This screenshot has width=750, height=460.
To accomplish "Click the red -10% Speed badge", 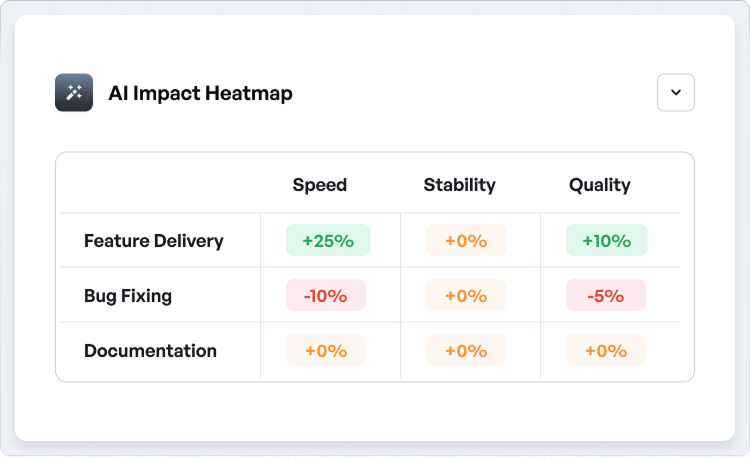I will click(x=326, y=296).
